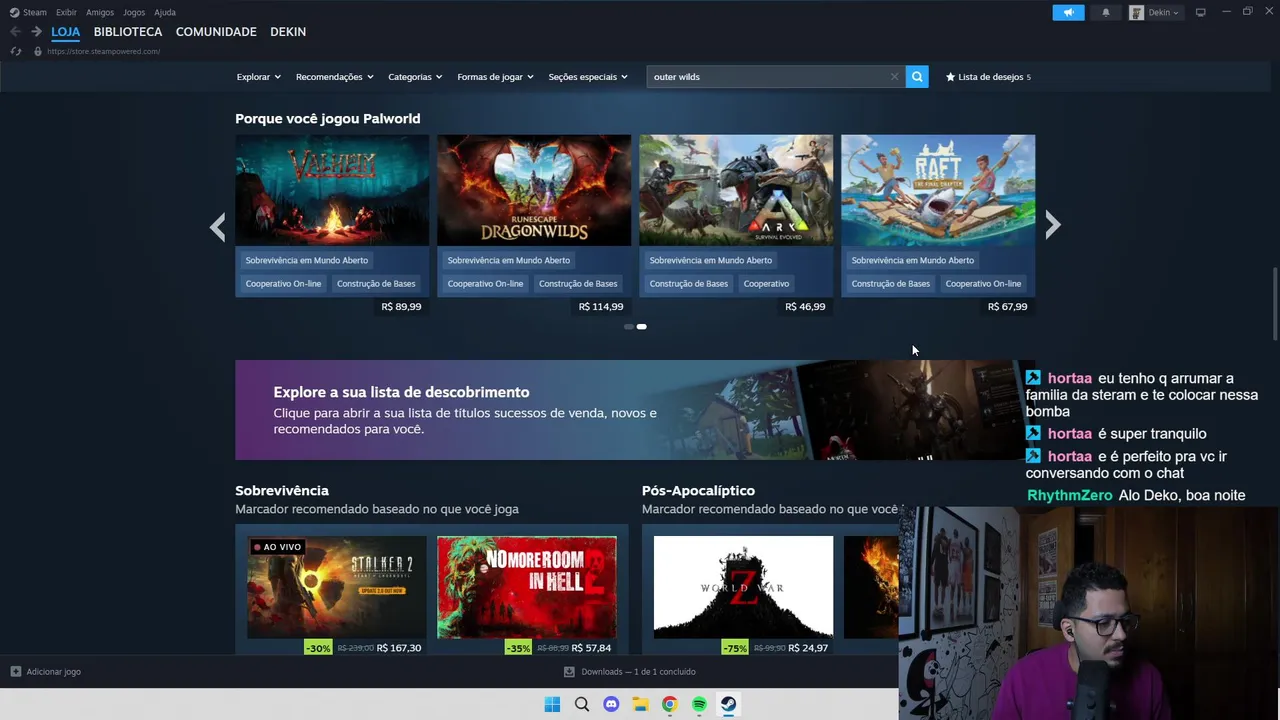Open the No More Room in Hell 2 thumbnail
This screenshot has height=720, width=1280.
527,587
